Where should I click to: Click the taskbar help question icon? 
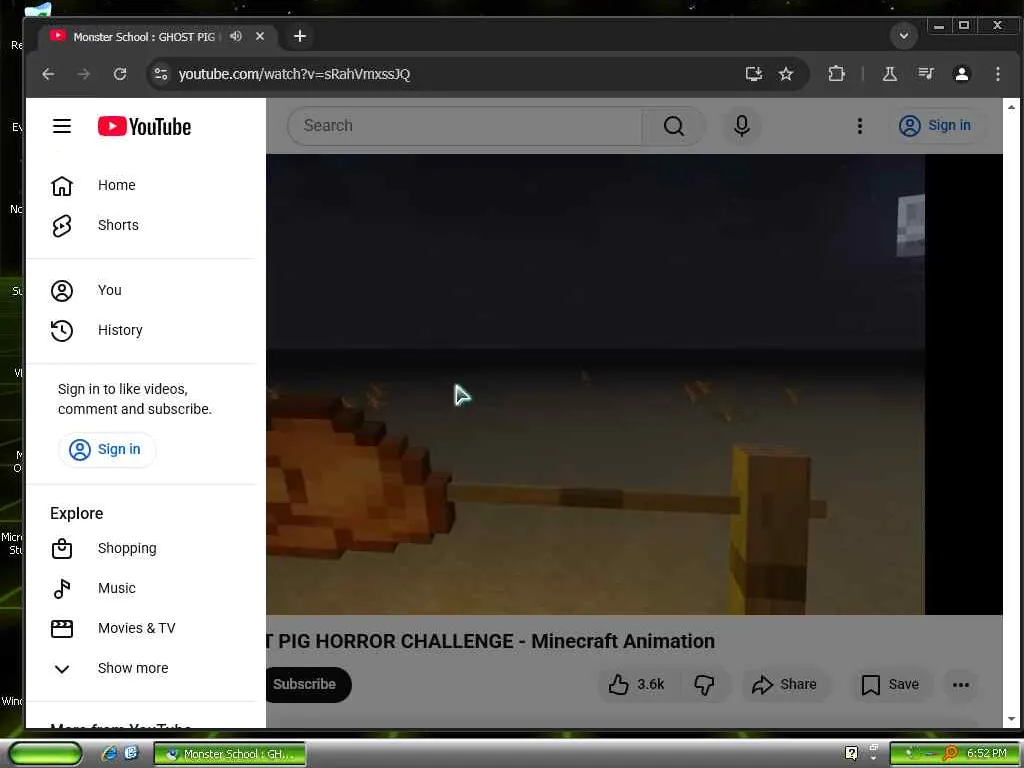coord(851,754)
